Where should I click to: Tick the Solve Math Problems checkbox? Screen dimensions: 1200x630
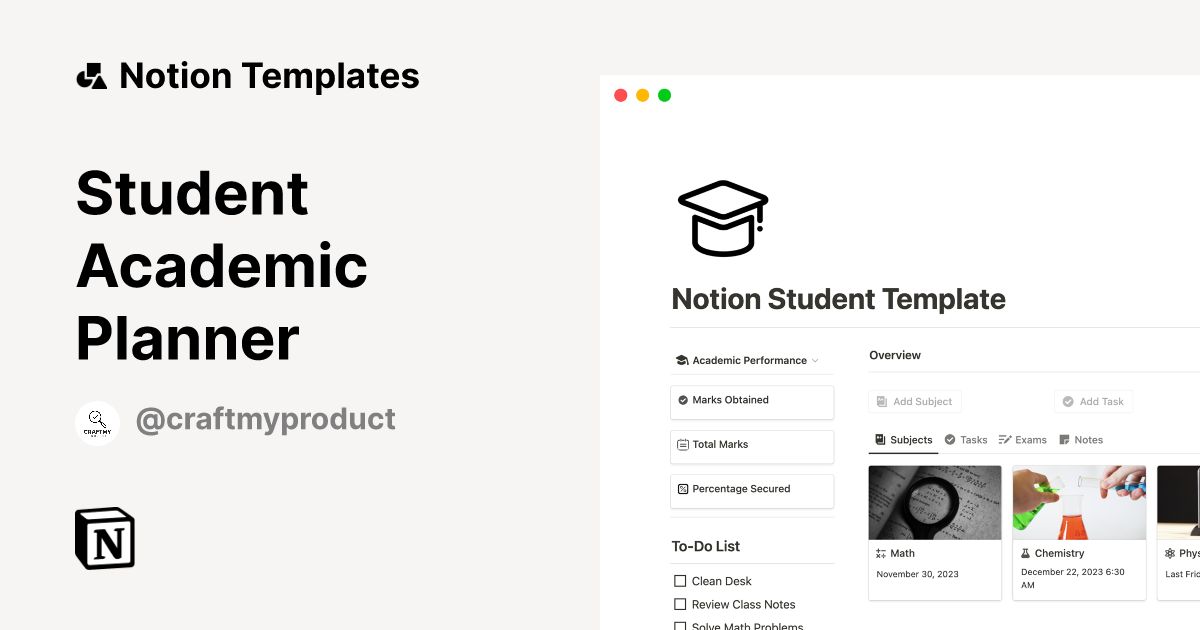[680, 625]
